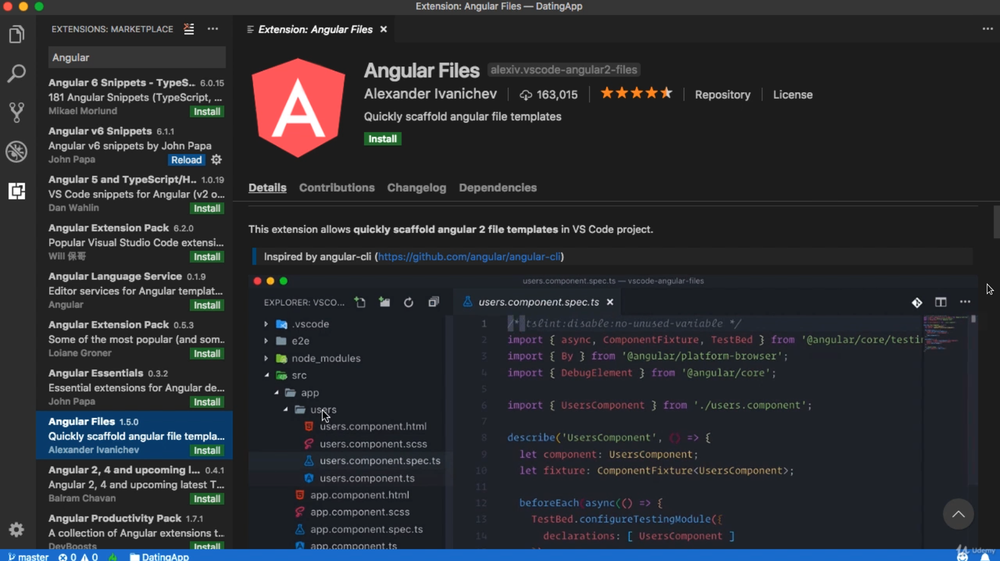Screen dimensions: 1000x561
Task: Expand the node_modules folder in preview
Action: 266,358
